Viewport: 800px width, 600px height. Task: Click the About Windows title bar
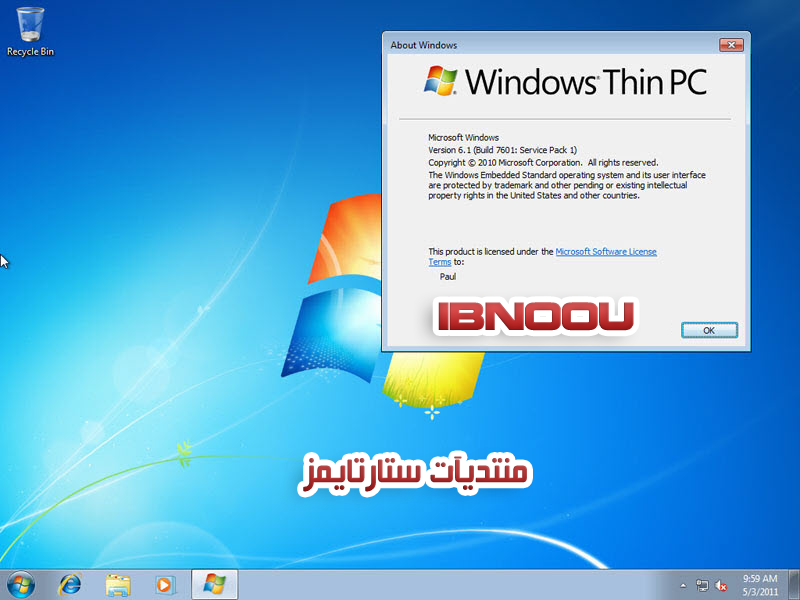pyautogui.click(x=551, y=45)
